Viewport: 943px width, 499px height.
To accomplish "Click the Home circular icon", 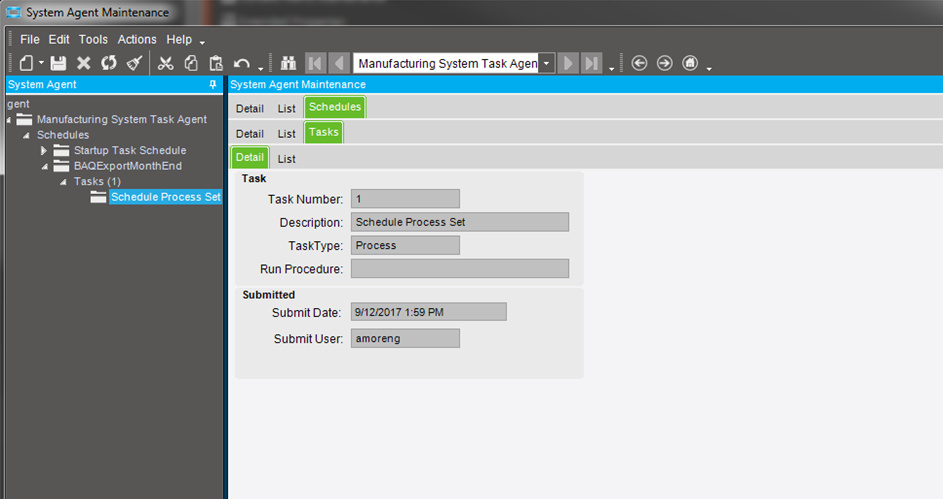I will 690,63.
